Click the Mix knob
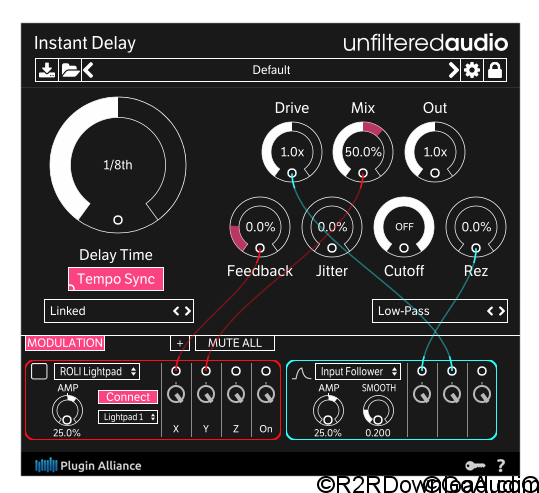The width and height of the screenshot is (539, 493). [363, 152]
